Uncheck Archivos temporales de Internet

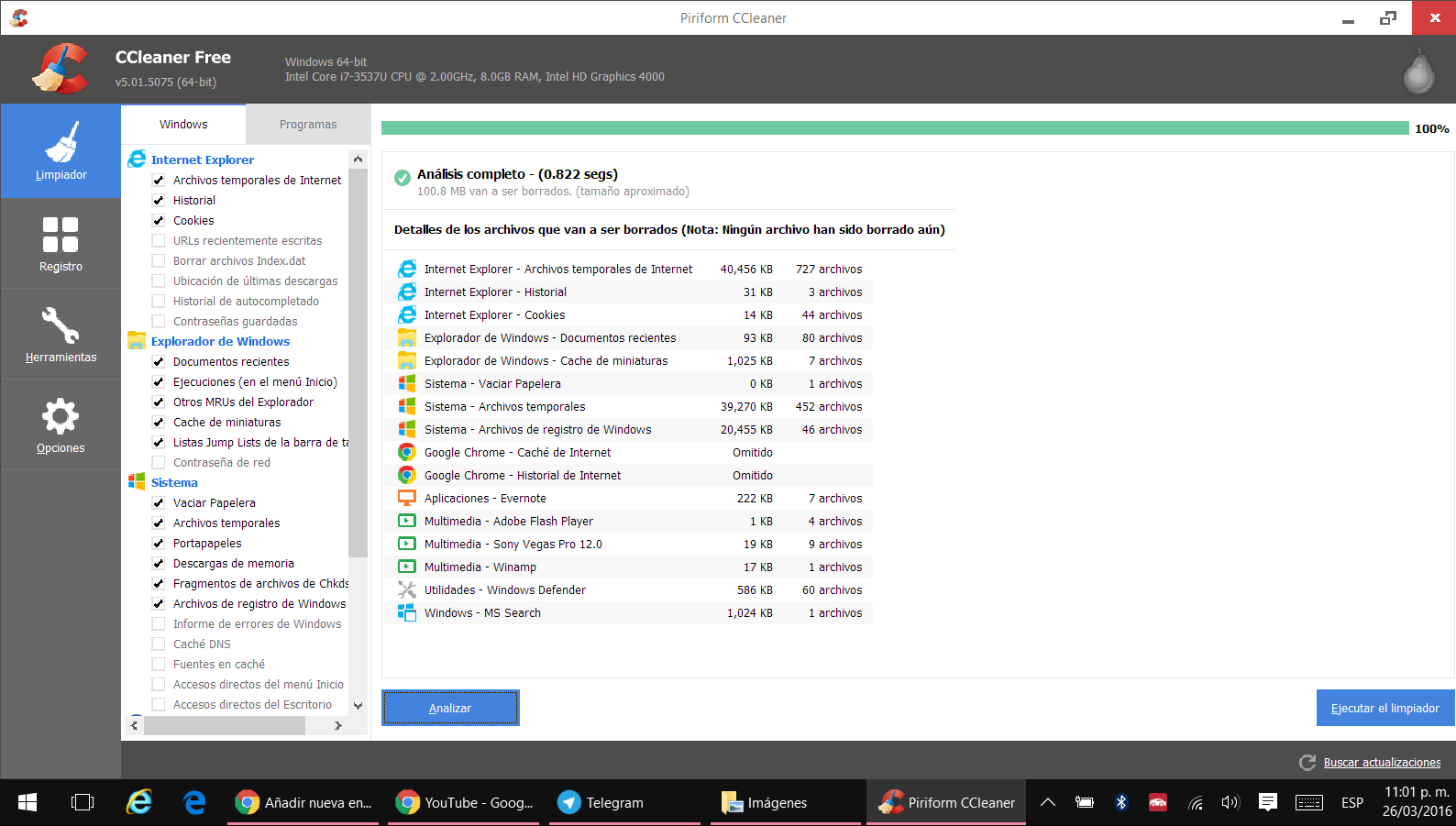coord(159,180)
